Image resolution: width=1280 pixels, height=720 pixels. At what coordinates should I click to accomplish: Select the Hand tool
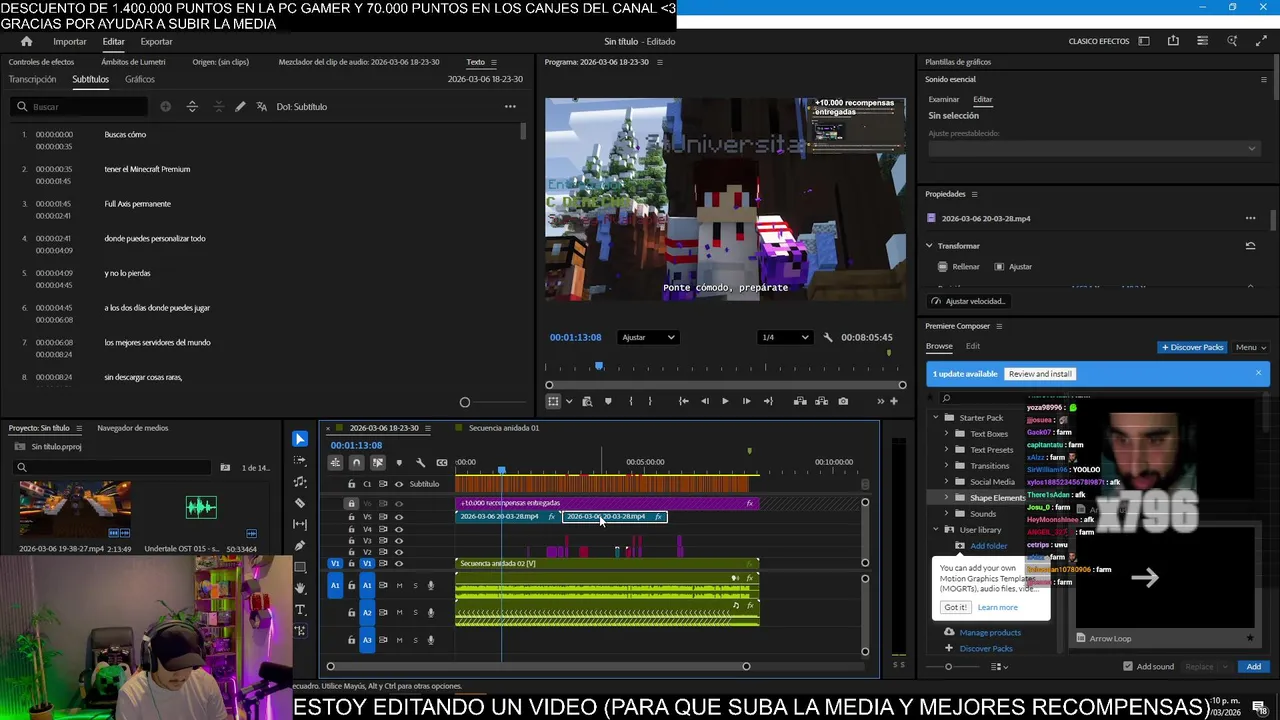click(x=300, y=588)
